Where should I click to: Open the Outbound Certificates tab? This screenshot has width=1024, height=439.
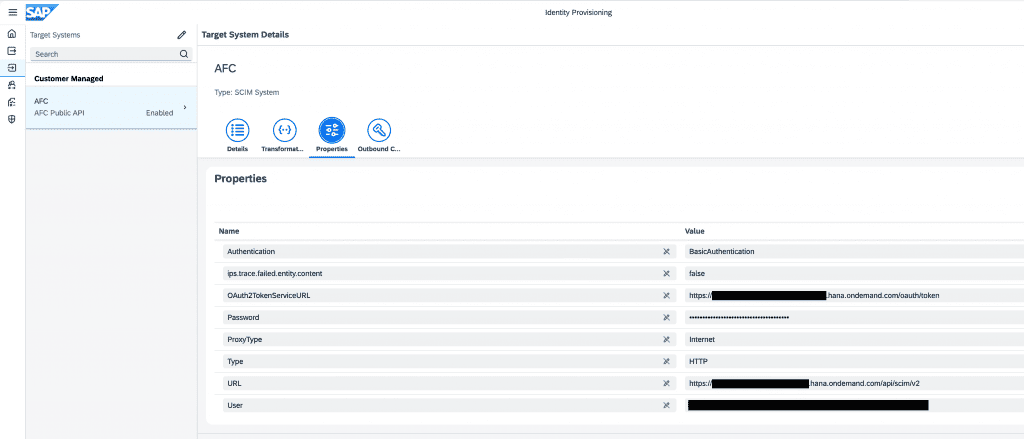(379, 136)
